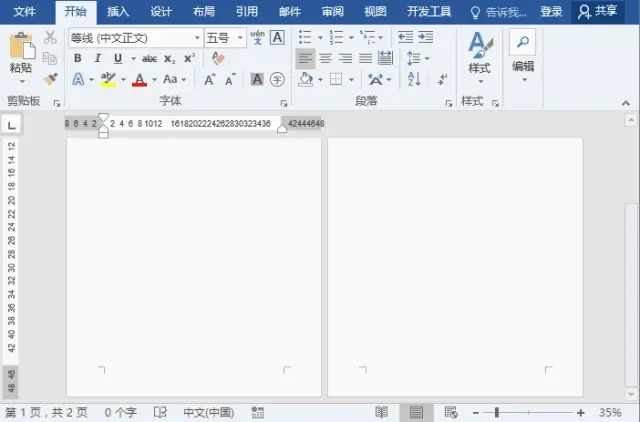Click the zoom slider handle
640x422 pixels.
click(x=497, y=413)
